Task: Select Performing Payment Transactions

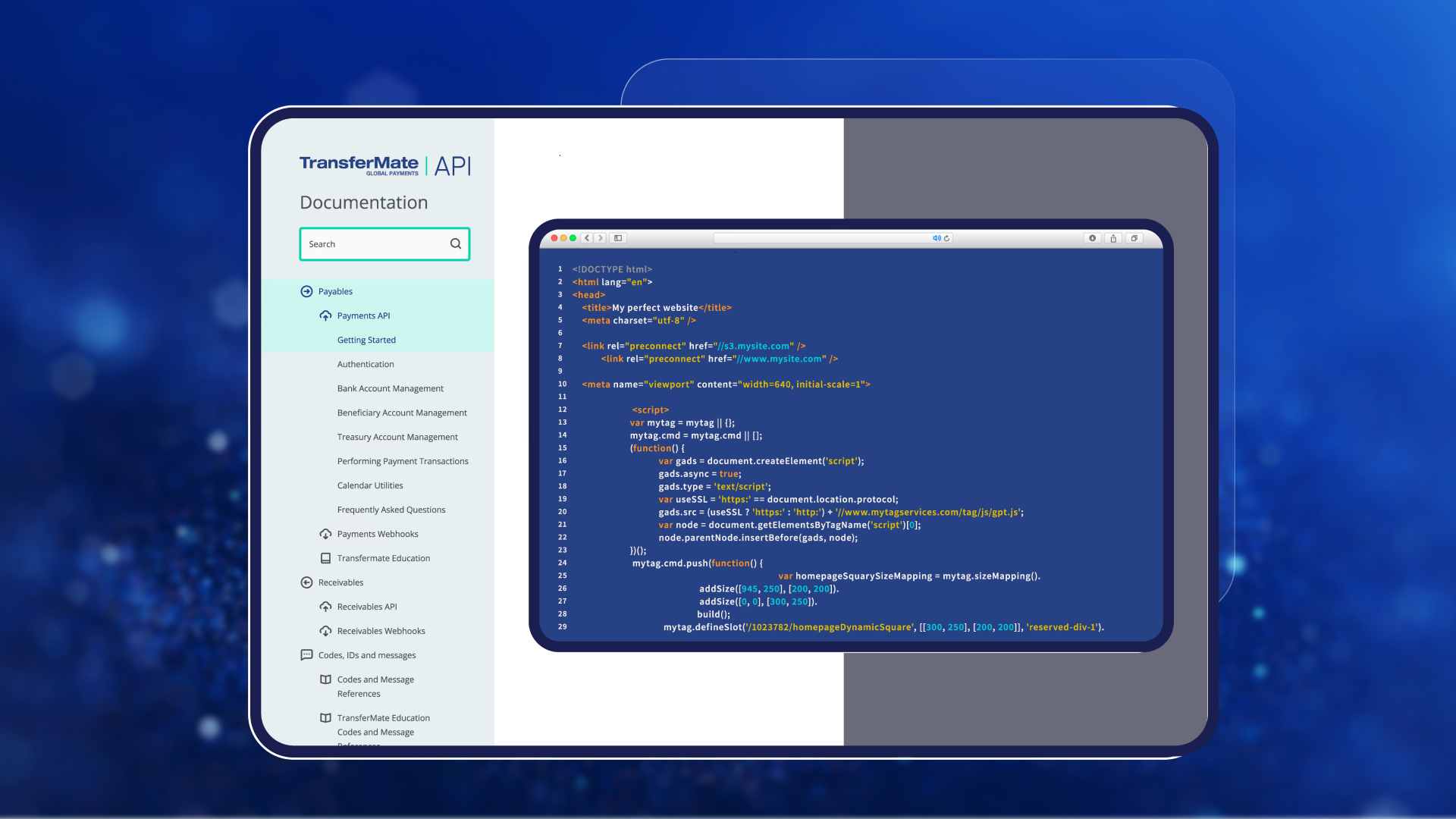Action: pyautogui.click(x=403, y=461)
